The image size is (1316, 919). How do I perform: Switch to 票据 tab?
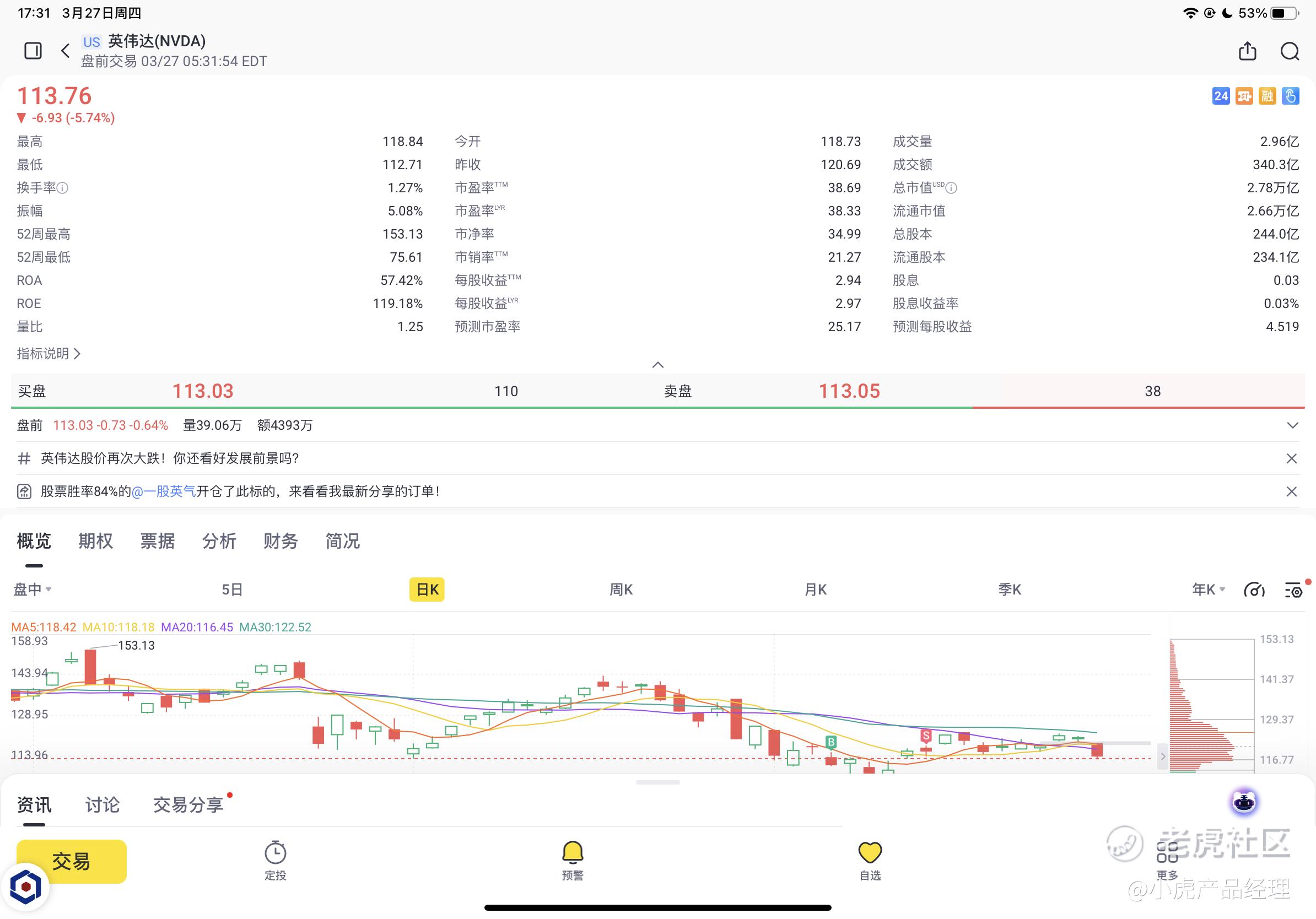(x=157, y=541)
